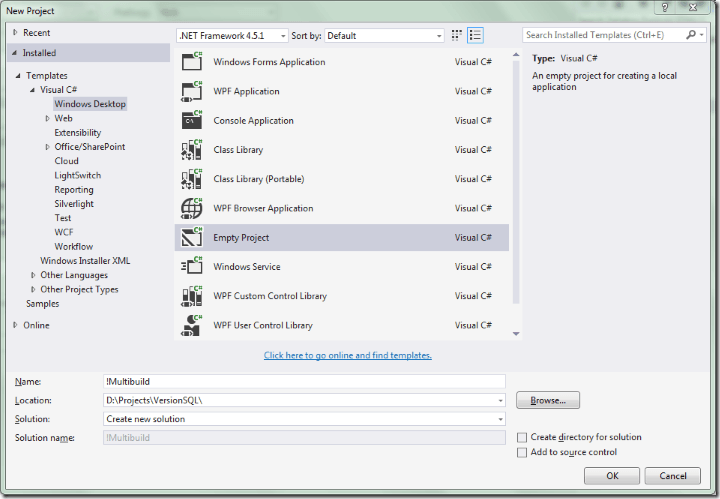Expand the Office/SharePoint tree node

[x=47, y=147]
